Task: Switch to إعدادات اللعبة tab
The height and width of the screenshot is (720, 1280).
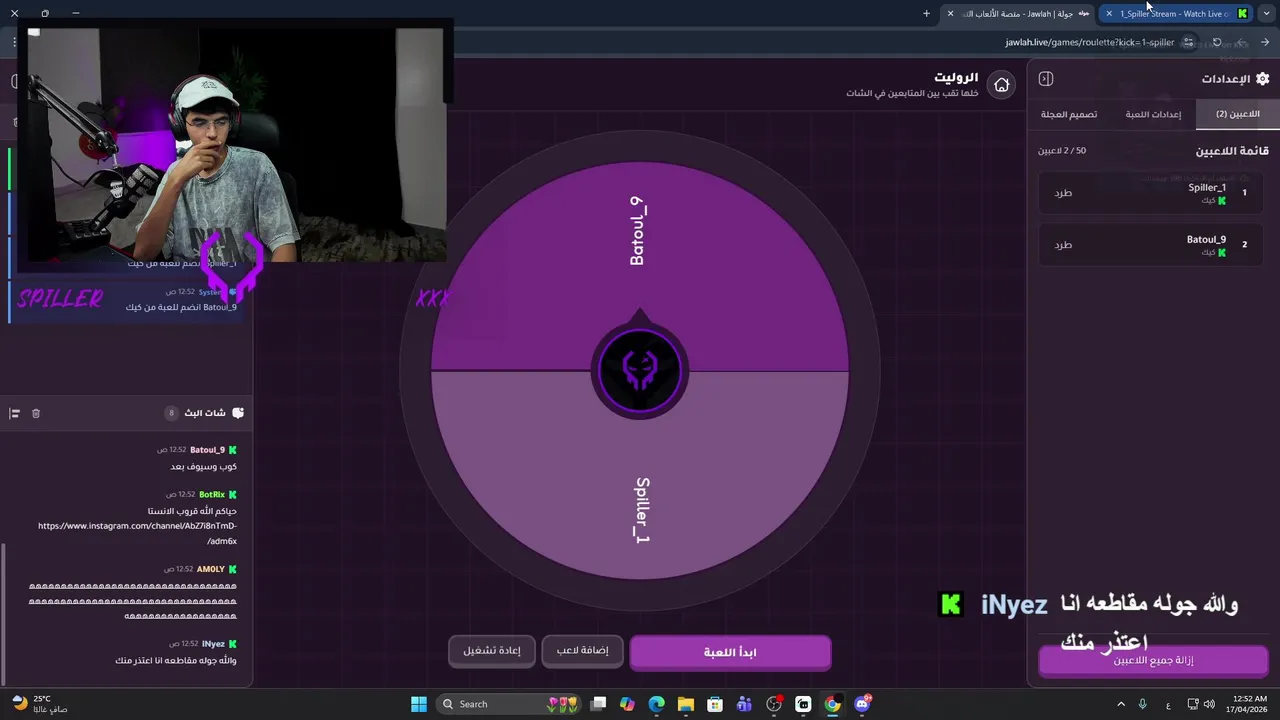Action: click(x=1153, y=114)
